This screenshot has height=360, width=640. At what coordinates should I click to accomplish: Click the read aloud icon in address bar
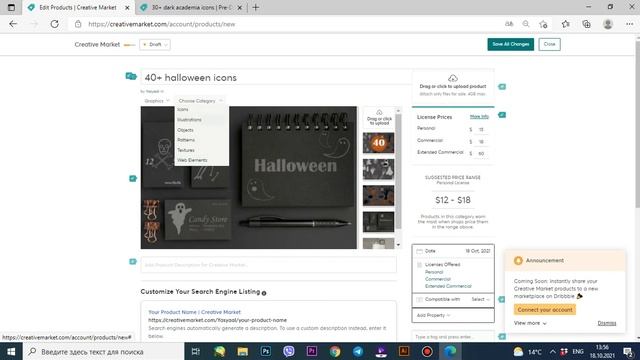coord(509,24)
